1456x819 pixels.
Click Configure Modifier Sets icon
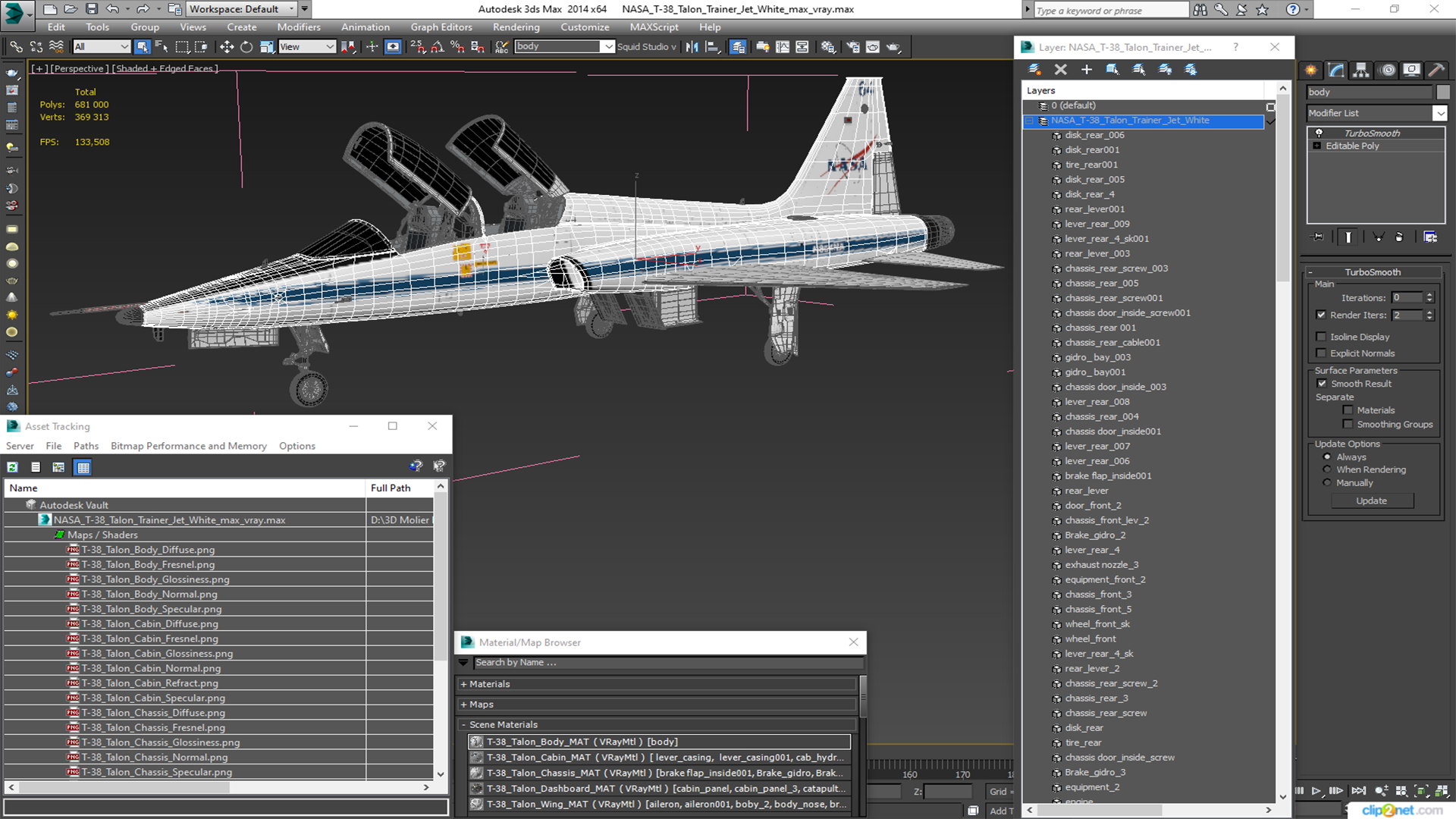pyautogui.click(x=1430, y=237)
